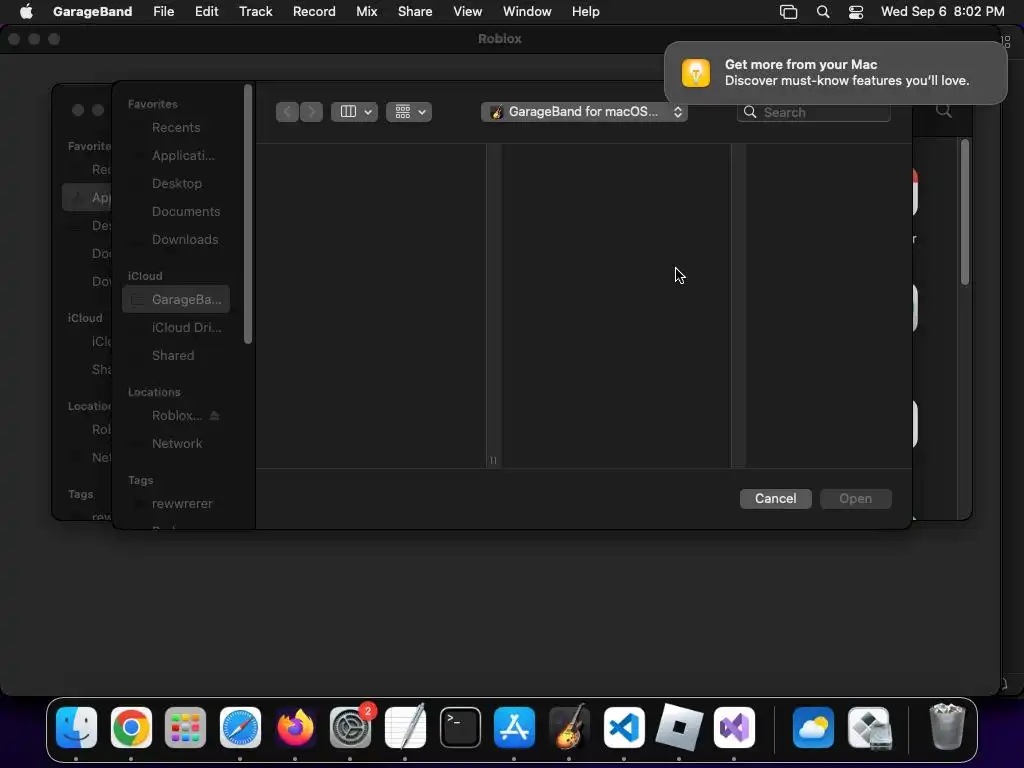This screenshot has height=768, width=1024.
Task: Click the date and time in menu bar
Action: point(942,11)
